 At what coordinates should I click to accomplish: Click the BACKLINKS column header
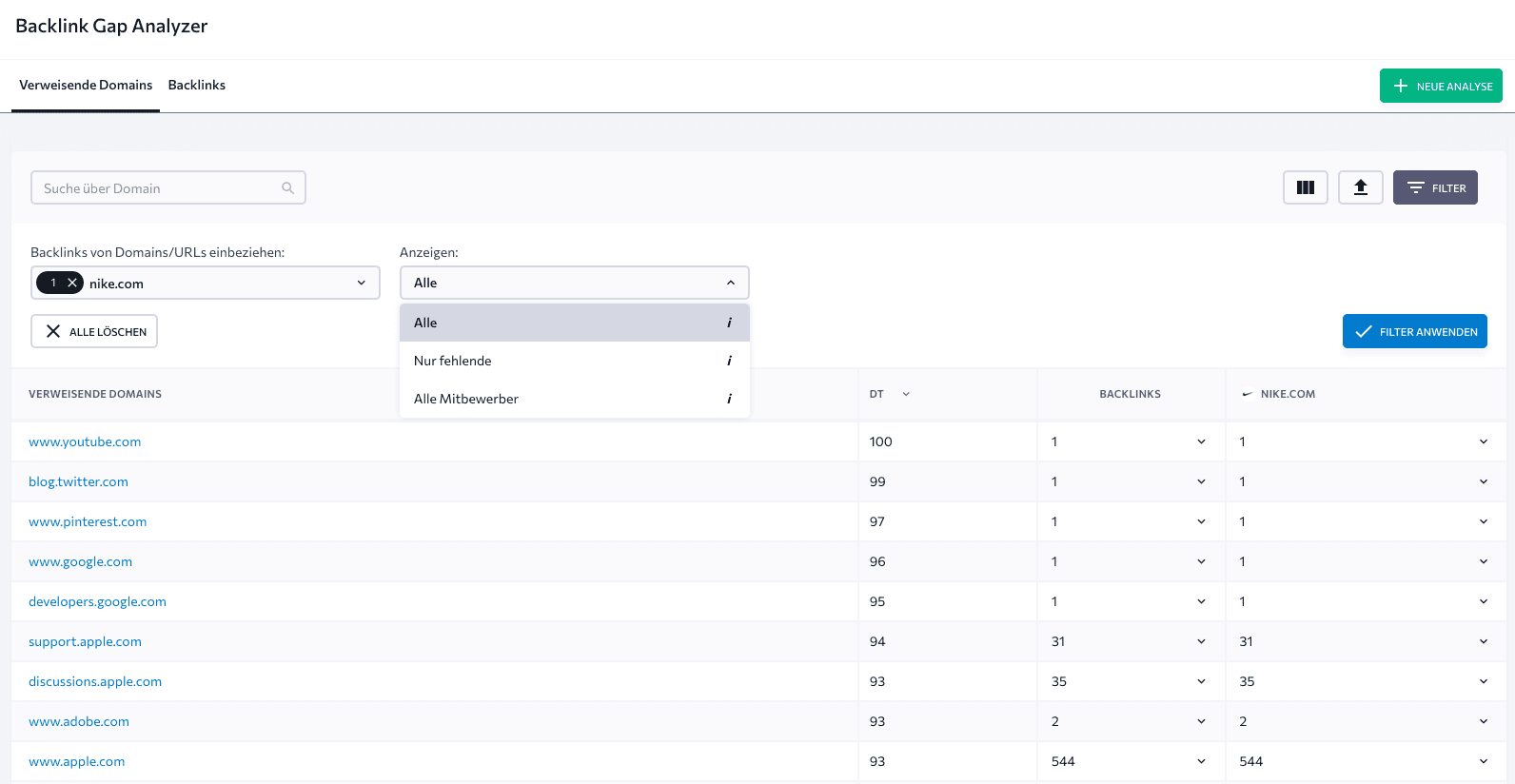point(1130,394)
